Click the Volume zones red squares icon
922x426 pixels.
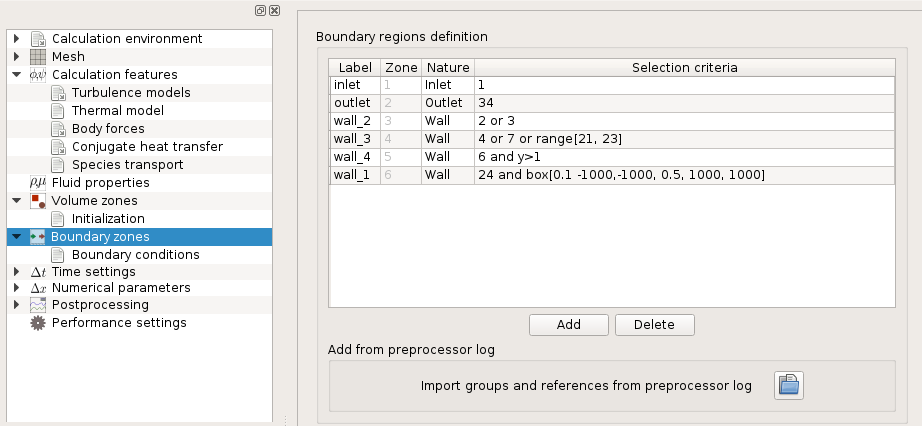coord(38,201)
